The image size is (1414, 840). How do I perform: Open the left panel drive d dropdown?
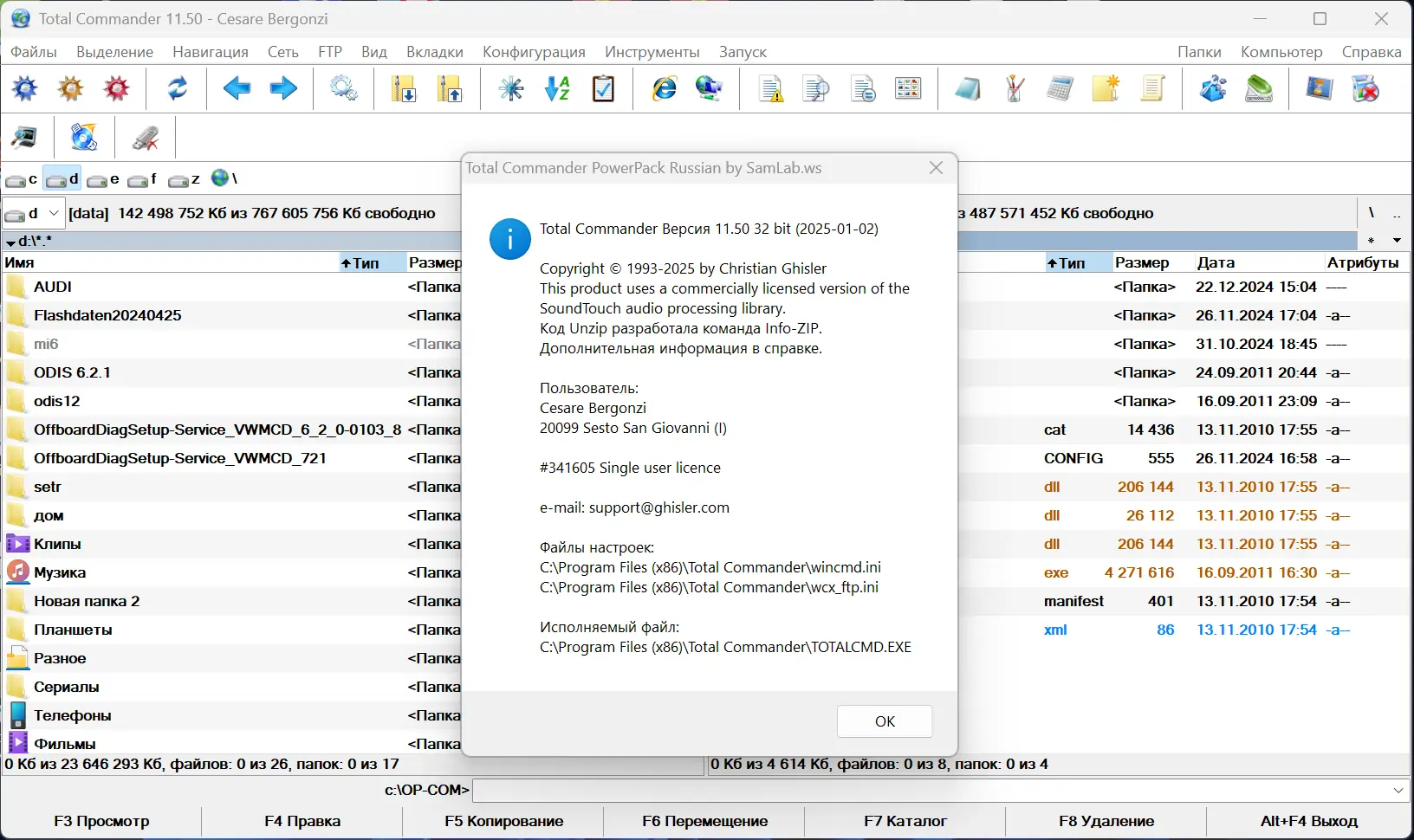click(x=33, y=213)
